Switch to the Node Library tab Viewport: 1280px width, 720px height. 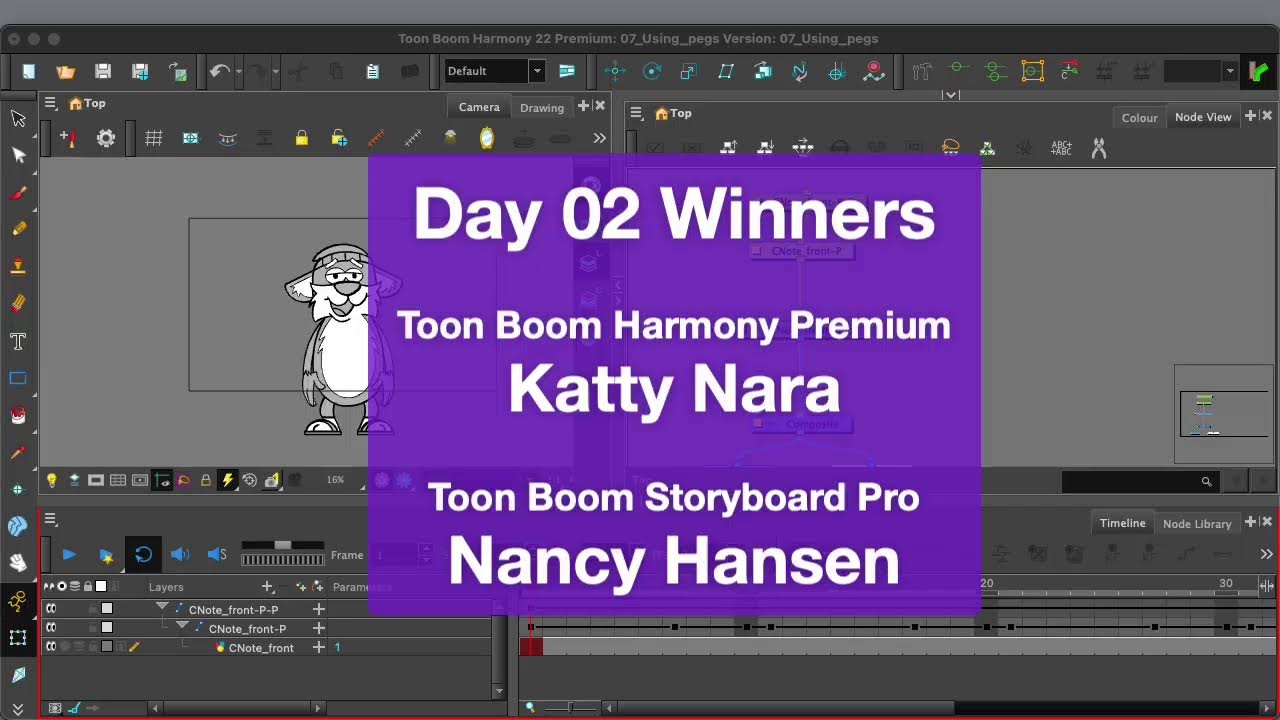pos(1197,523)
